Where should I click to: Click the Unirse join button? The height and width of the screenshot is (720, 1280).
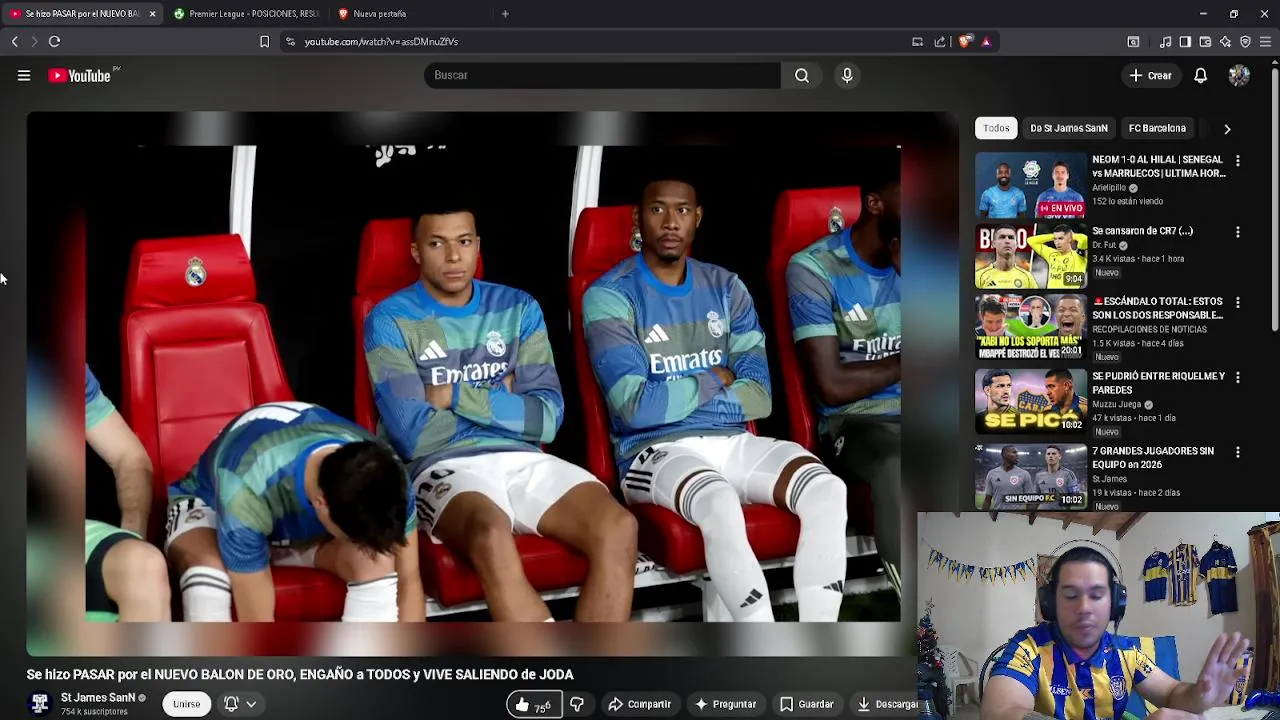[187, 704]
